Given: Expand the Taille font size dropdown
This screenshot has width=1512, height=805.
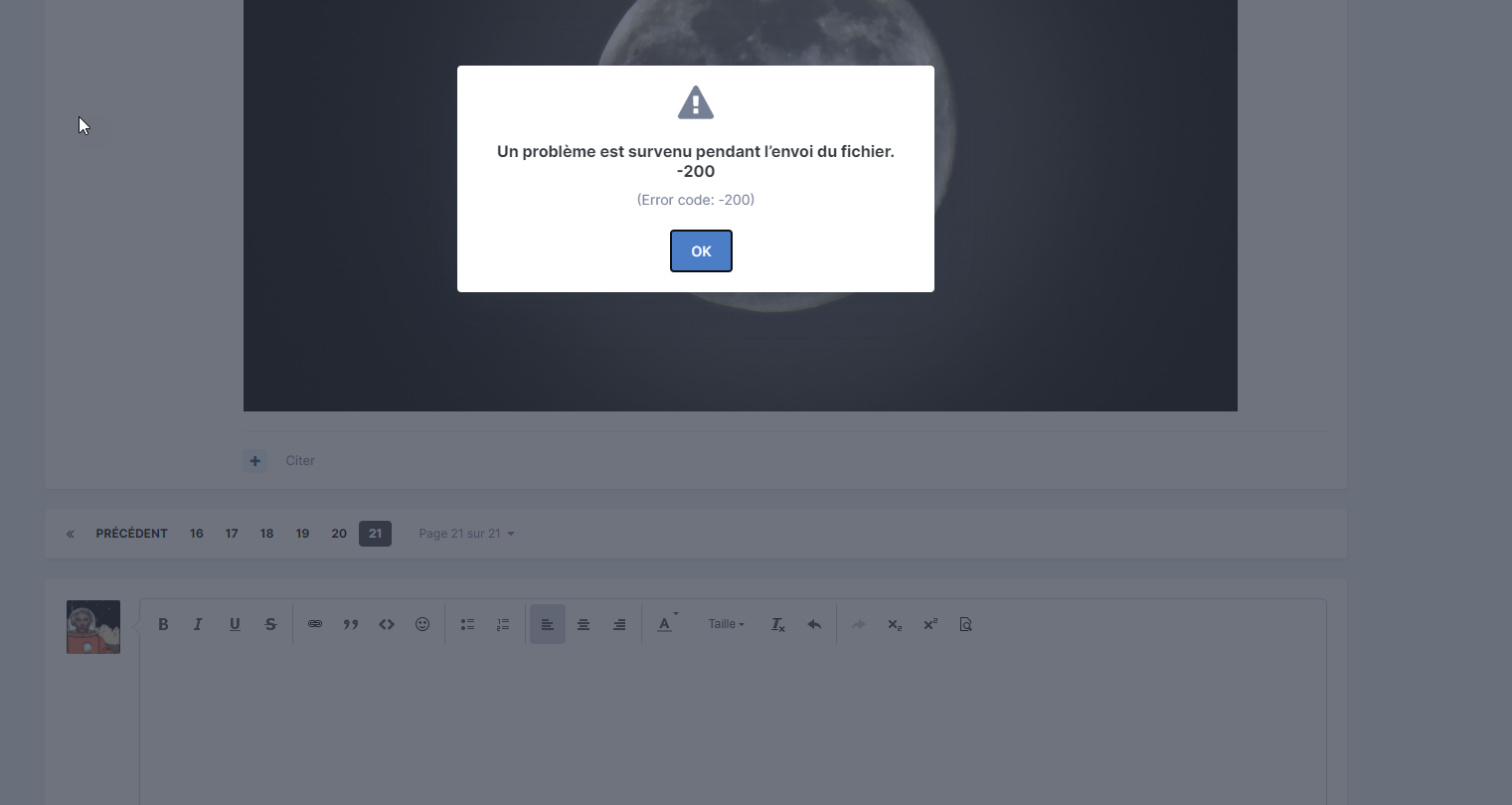Looking at the screenshot, I should pyautogui.click(x=726, y=624).
